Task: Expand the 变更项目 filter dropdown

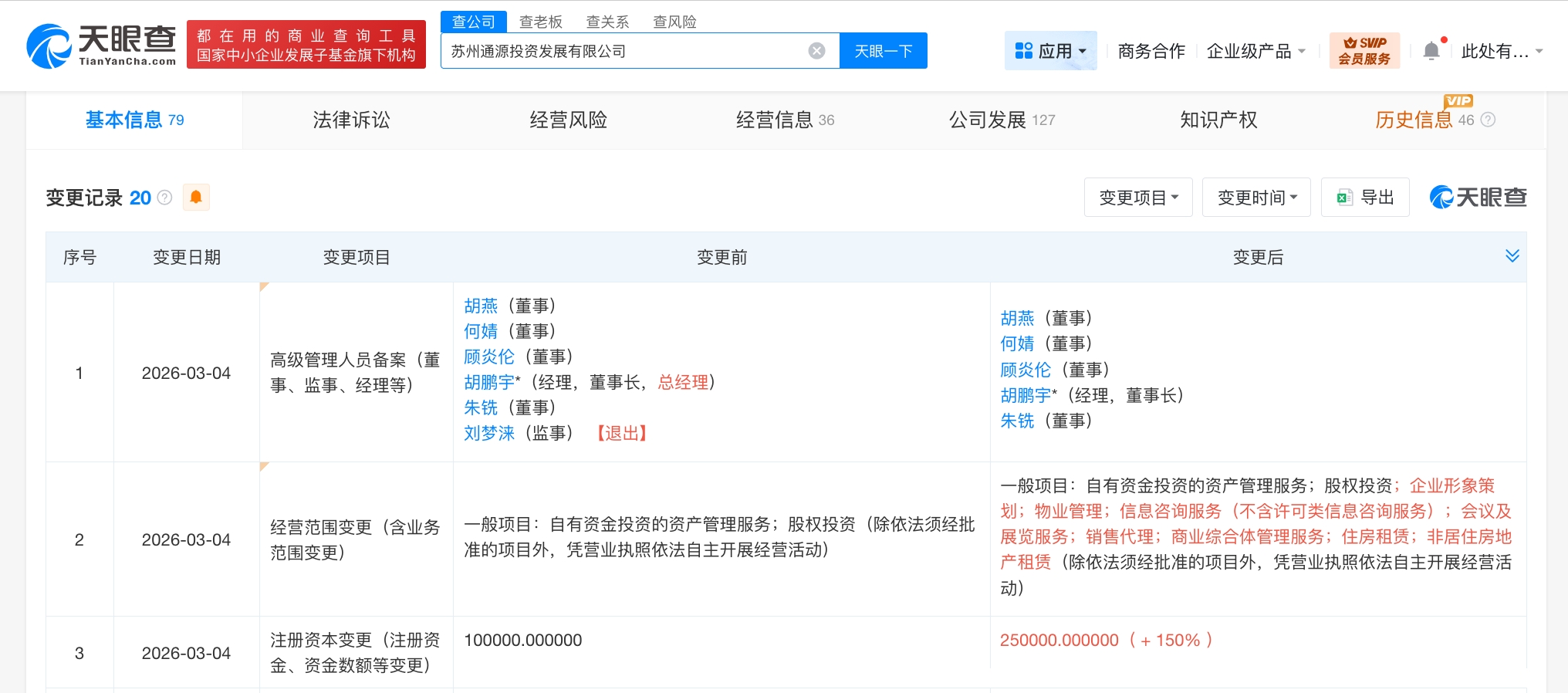Action: [x=1138, y=198]
